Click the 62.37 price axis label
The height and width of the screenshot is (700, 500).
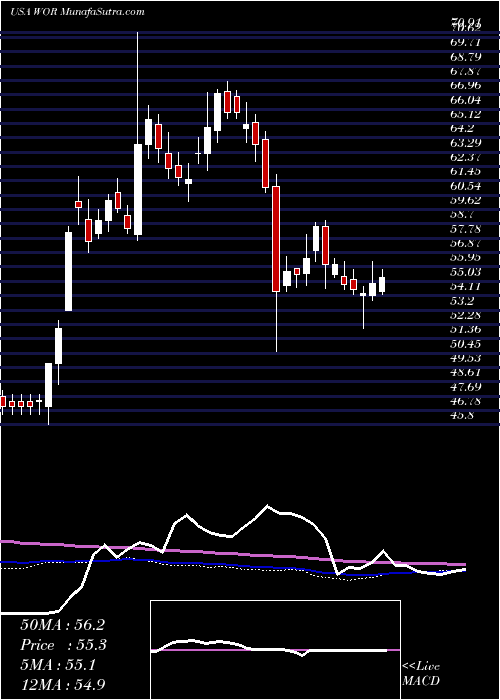tap(465, 157)
